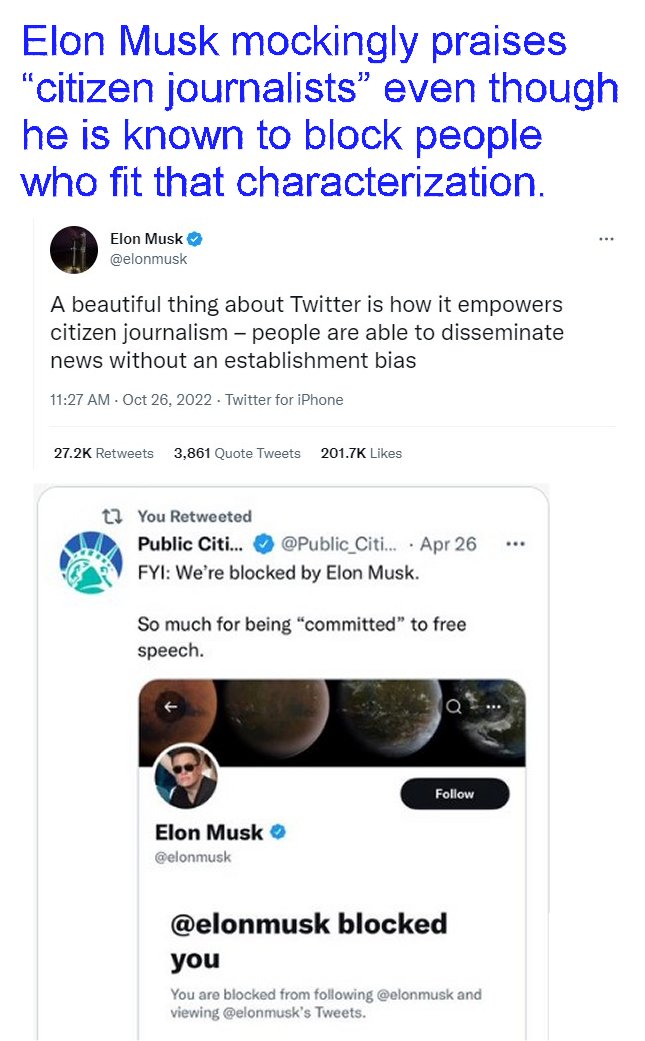Click the search icon on the profile banner
The image size is (645, 1041).
(455, 706)
